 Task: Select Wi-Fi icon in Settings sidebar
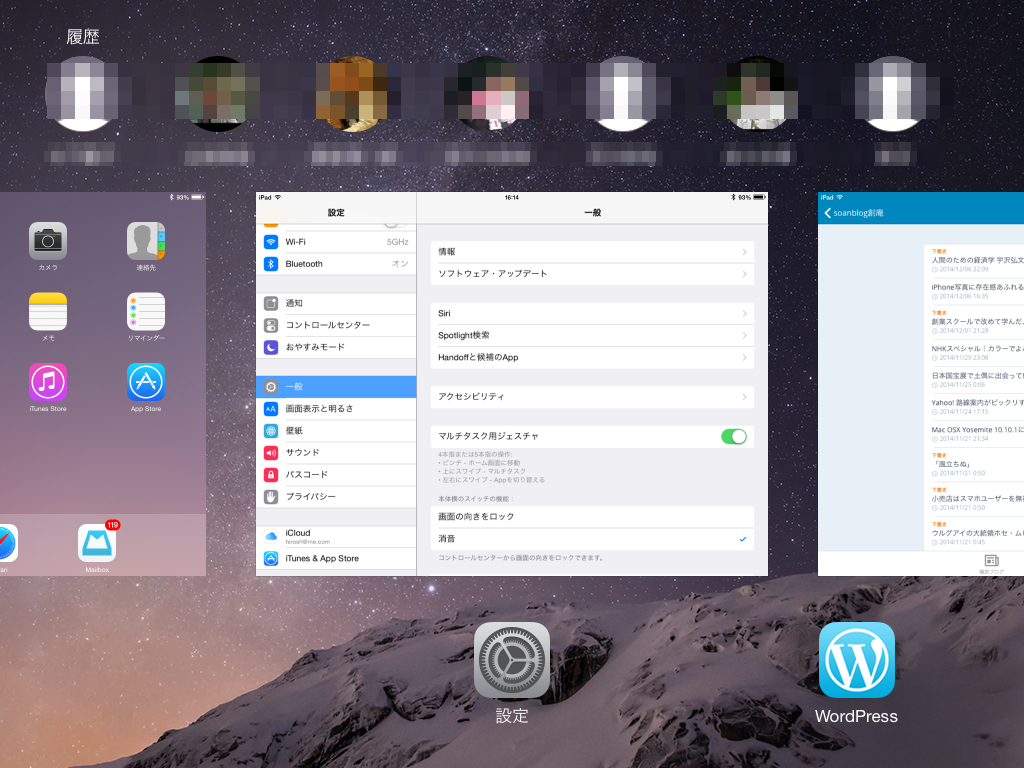point(271,242)
